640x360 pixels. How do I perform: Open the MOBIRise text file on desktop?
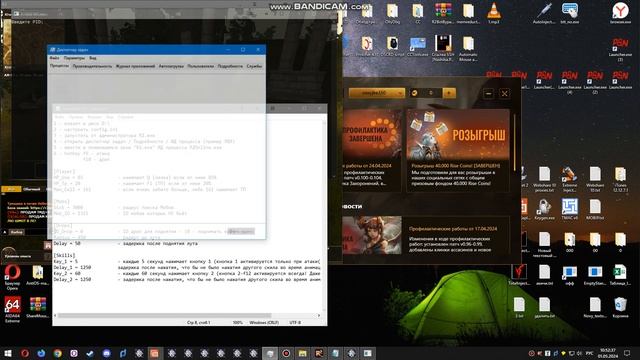(x=595, y=209)
